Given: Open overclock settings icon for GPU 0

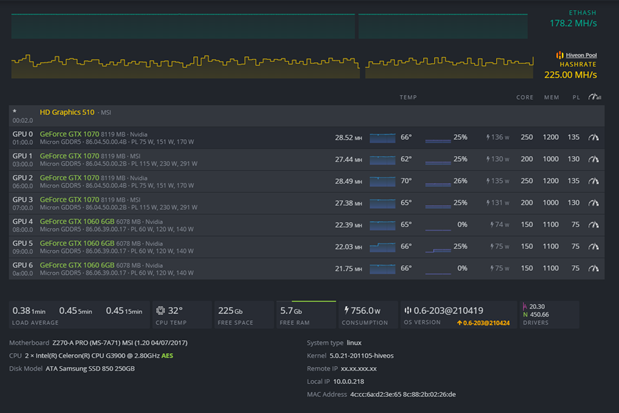Looking at the screenshot, I should pos(593,137).
